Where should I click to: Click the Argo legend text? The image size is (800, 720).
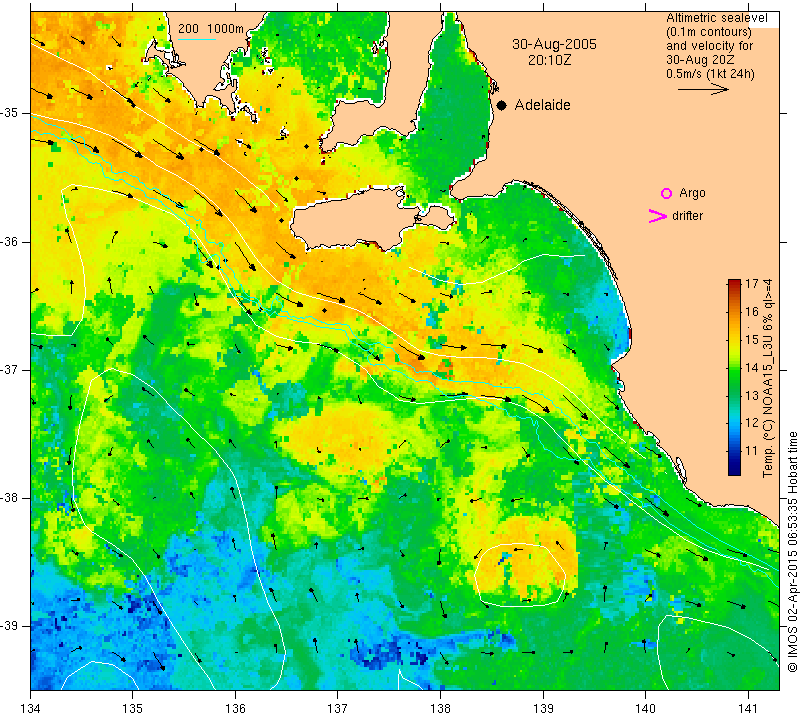point(692,193)
